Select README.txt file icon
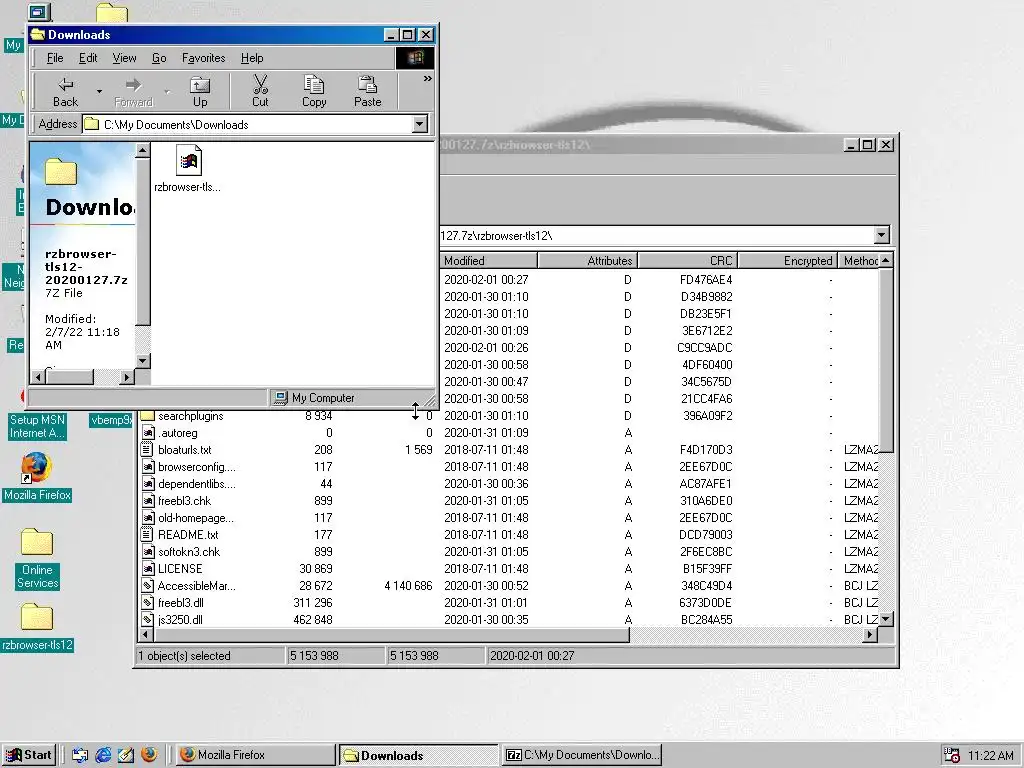 (x=148, y=535)
